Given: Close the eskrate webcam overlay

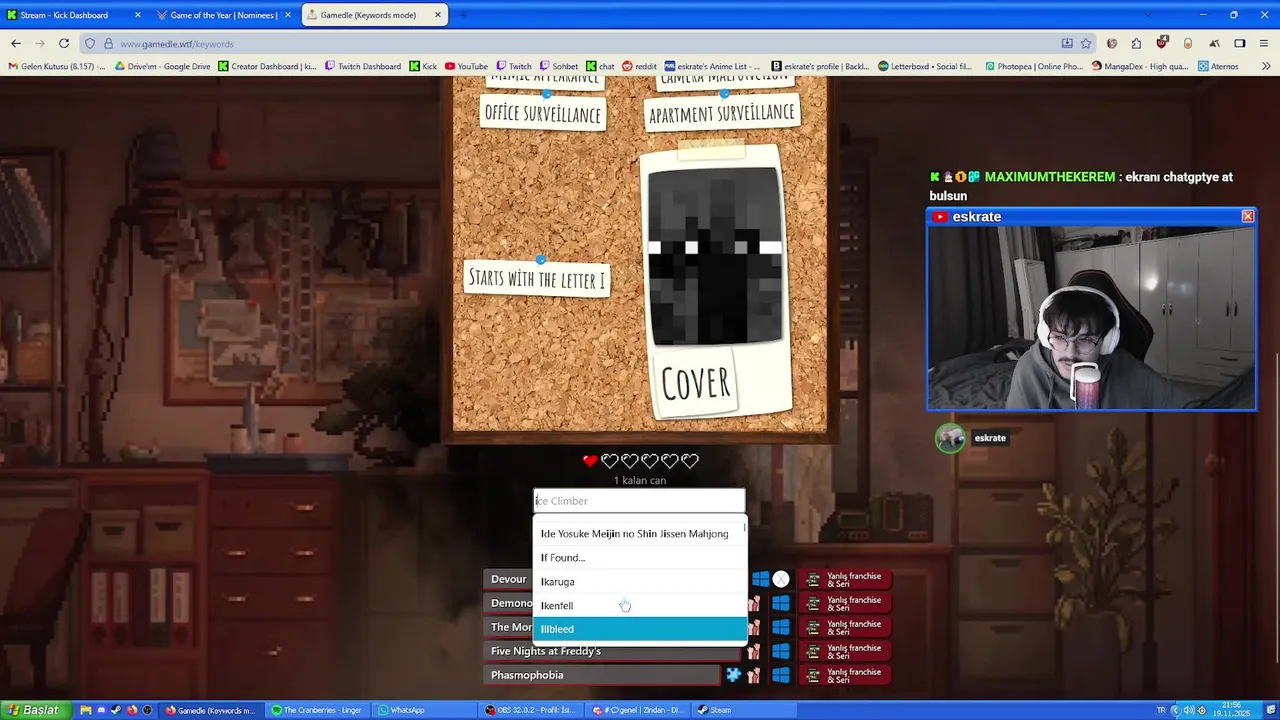Looking at the screenshot, I should point(1247,216).
